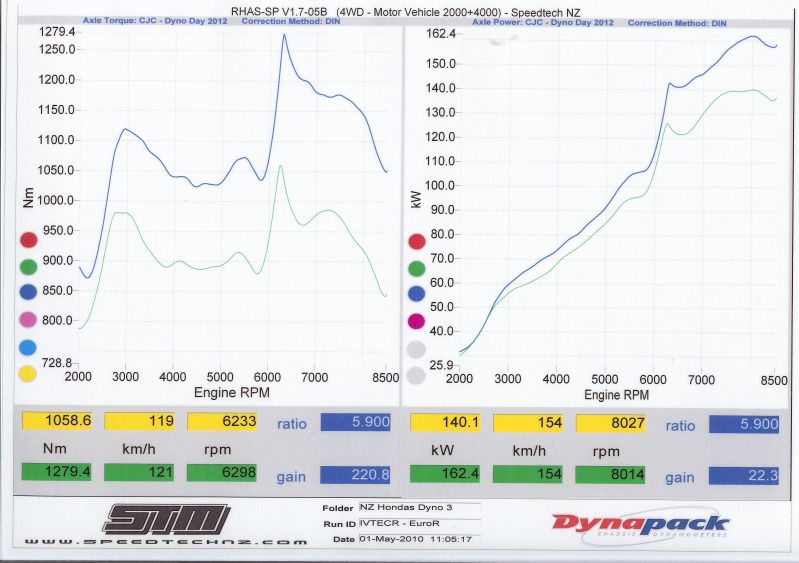The width and height of the screenshot is (799, 563).
Task: Toggle green run circle on power graph
Action: point(418,268)
